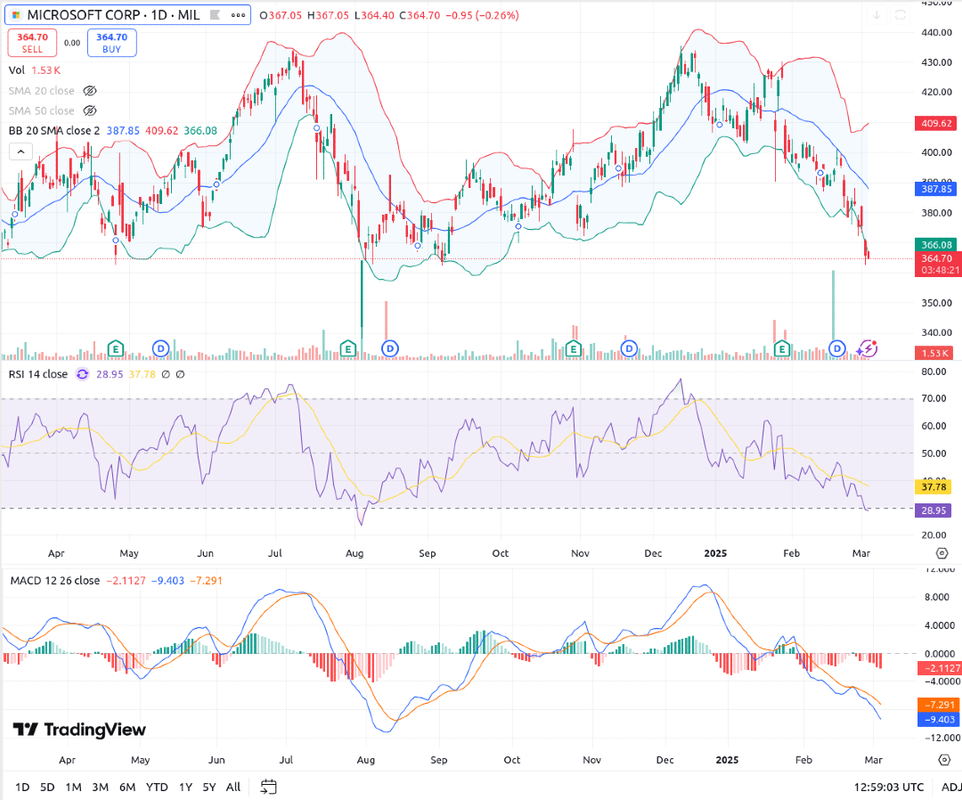Click the 0.00 spread value between SELL and BUY
962x800 pixels.
coord(72,43)
